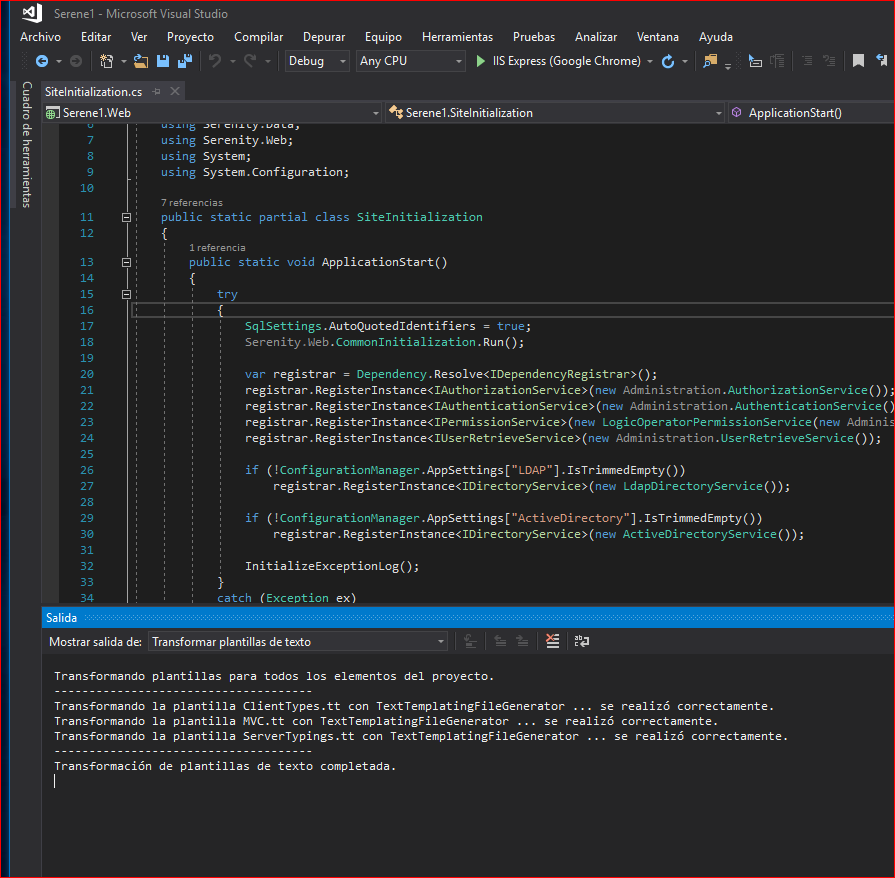Open the Herramientas menu

(457, 36)
